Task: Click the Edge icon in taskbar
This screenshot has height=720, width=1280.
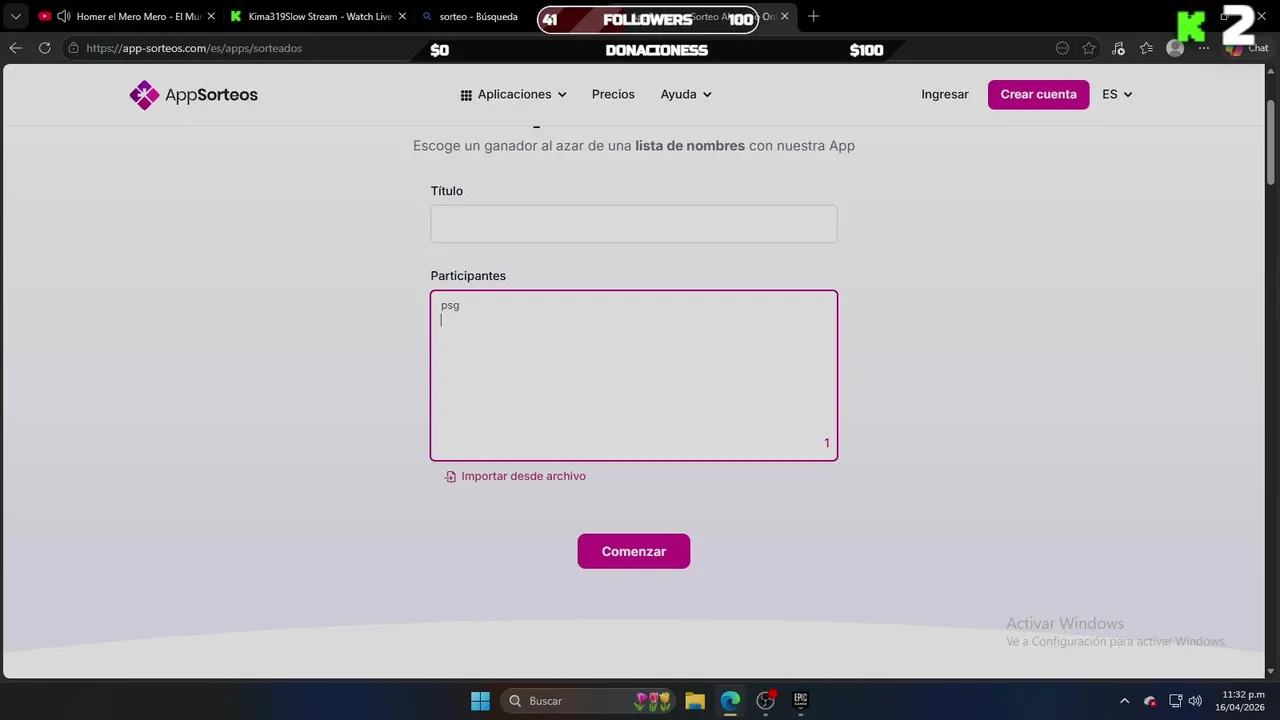Action: [730, 701]
